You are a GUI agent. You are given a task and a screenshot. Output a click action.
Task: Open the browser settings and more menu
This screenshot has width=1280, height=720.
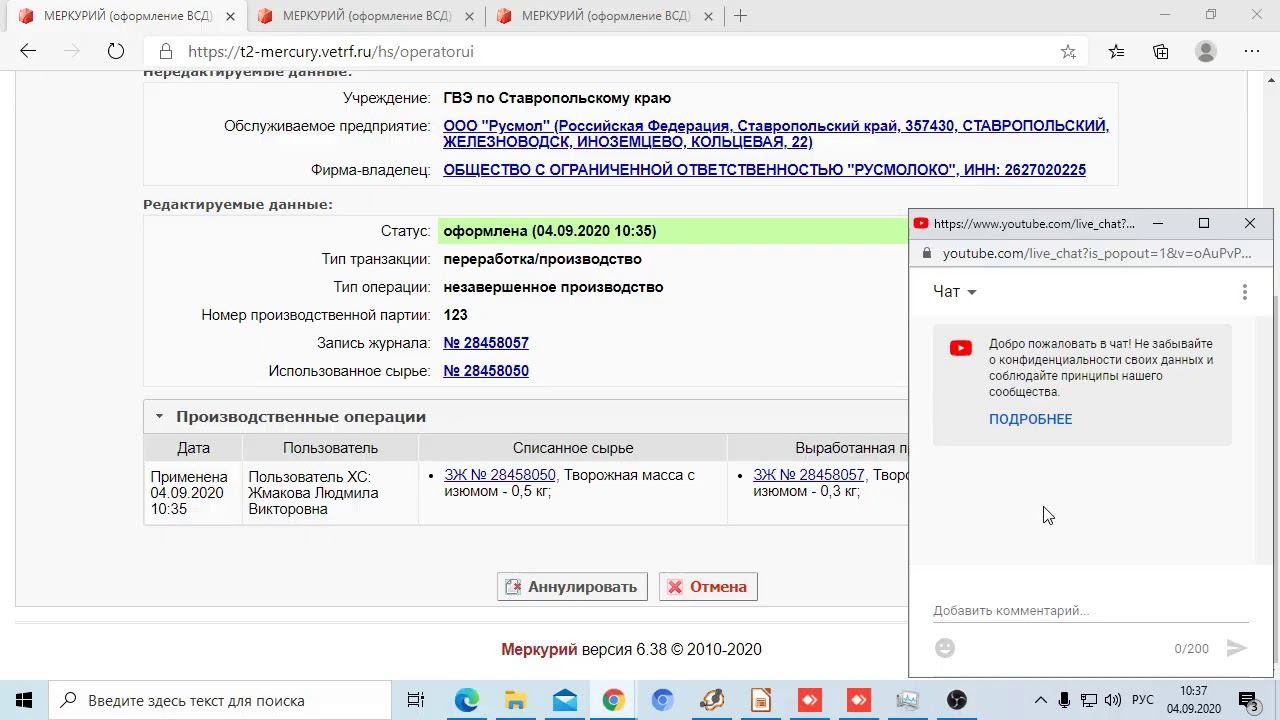[x=1251, y=52]
